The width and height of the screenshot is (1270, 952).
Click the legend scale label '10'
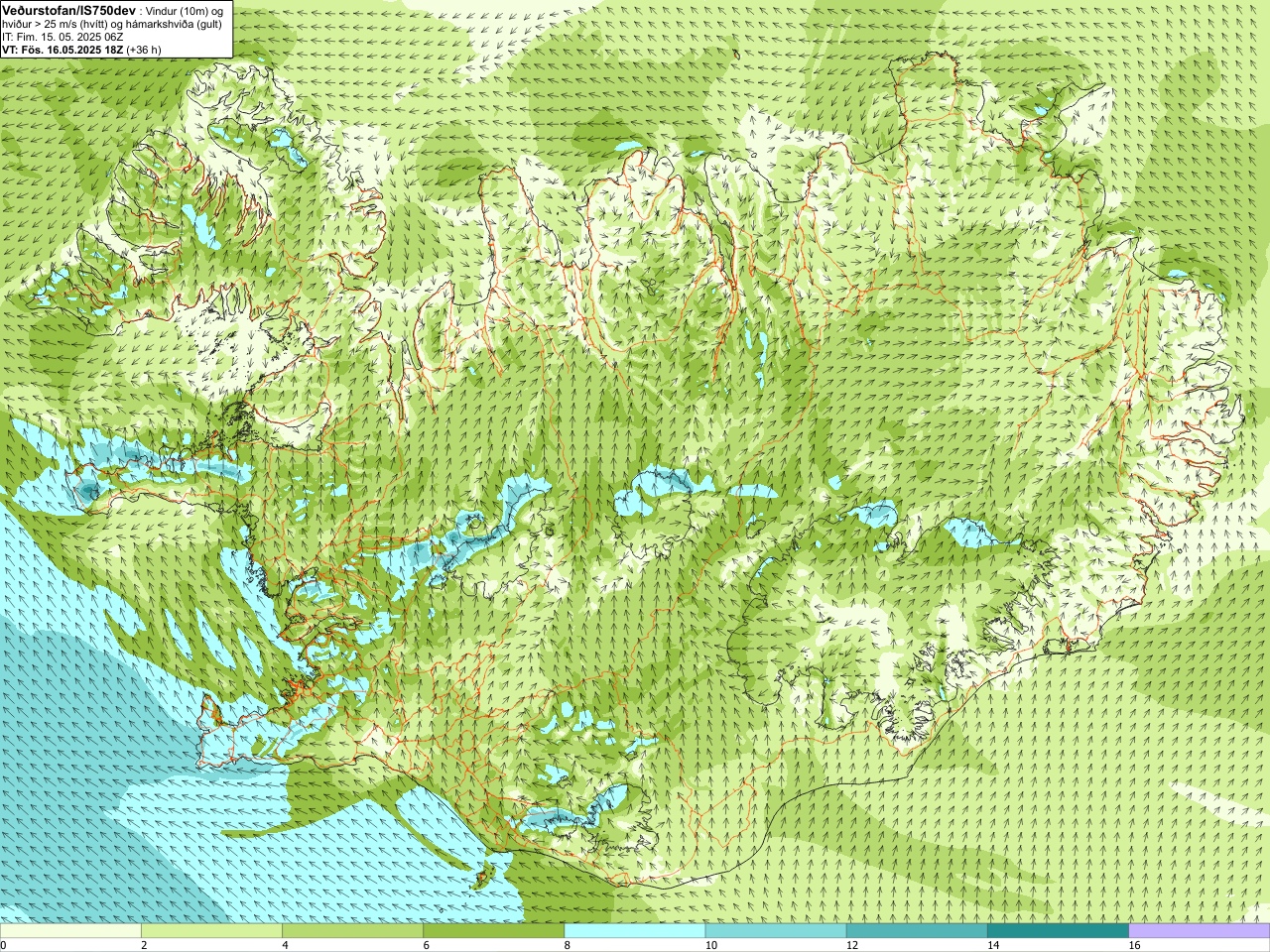(x=711, y=945)
